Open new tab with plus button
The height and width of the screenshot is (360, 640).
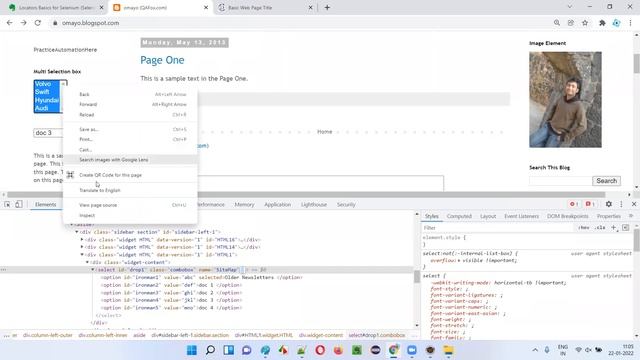tap(327, 7)
